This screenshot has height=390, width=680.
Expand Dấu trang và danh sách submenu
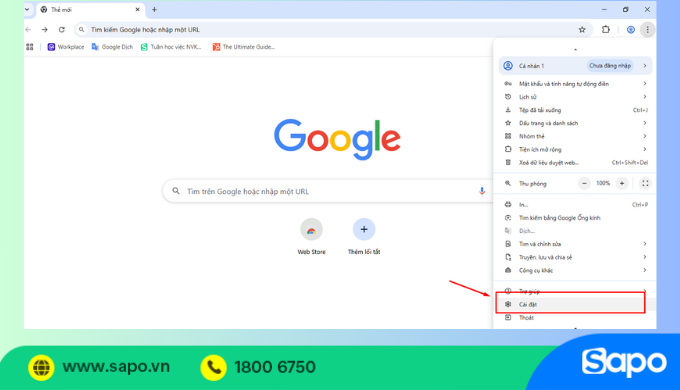(575, 123)
